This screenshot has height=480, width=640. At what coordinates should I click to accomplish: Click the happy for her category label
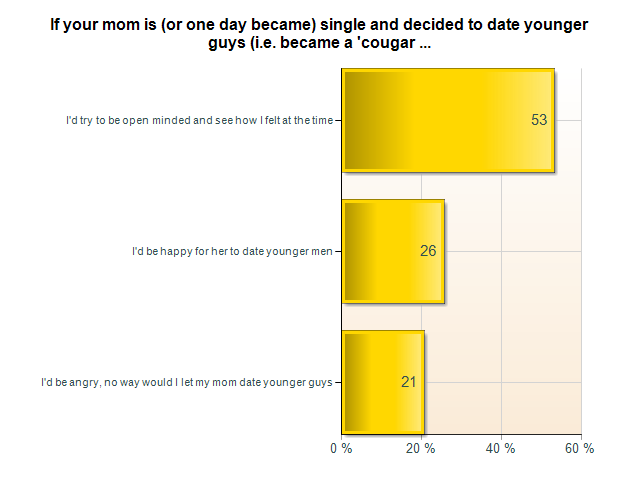[232, 251]
